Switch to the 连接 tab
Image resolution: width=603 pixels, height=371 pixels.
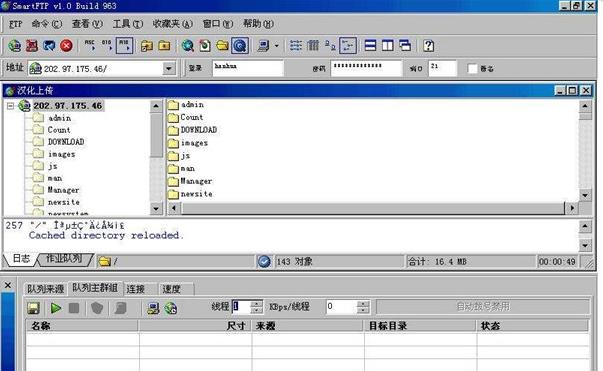pyautogui.click(x=135, y=289)
